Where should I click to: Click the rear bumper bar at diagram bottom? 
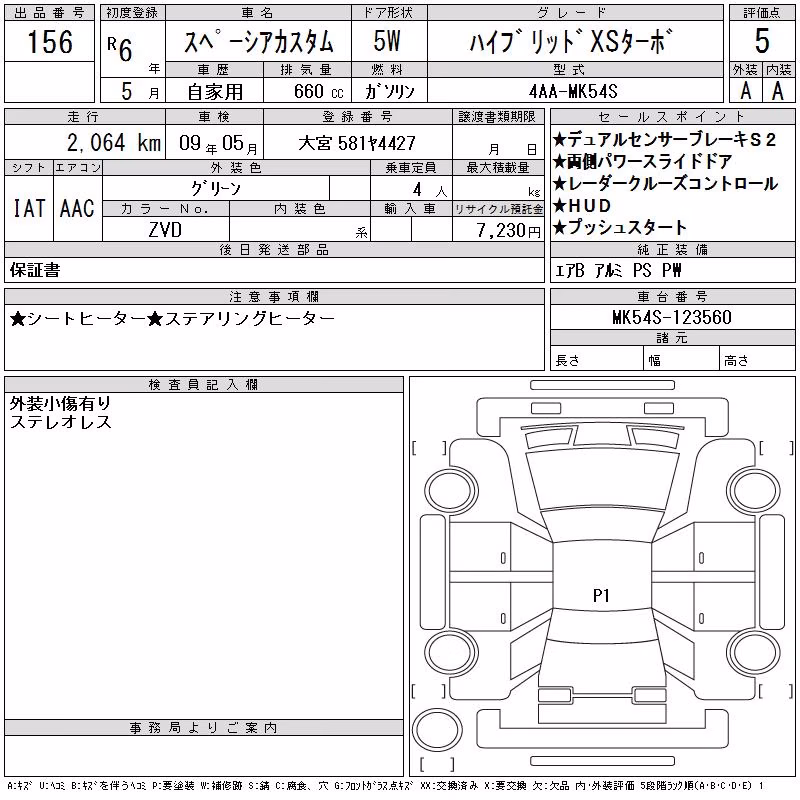pos(602,761)
